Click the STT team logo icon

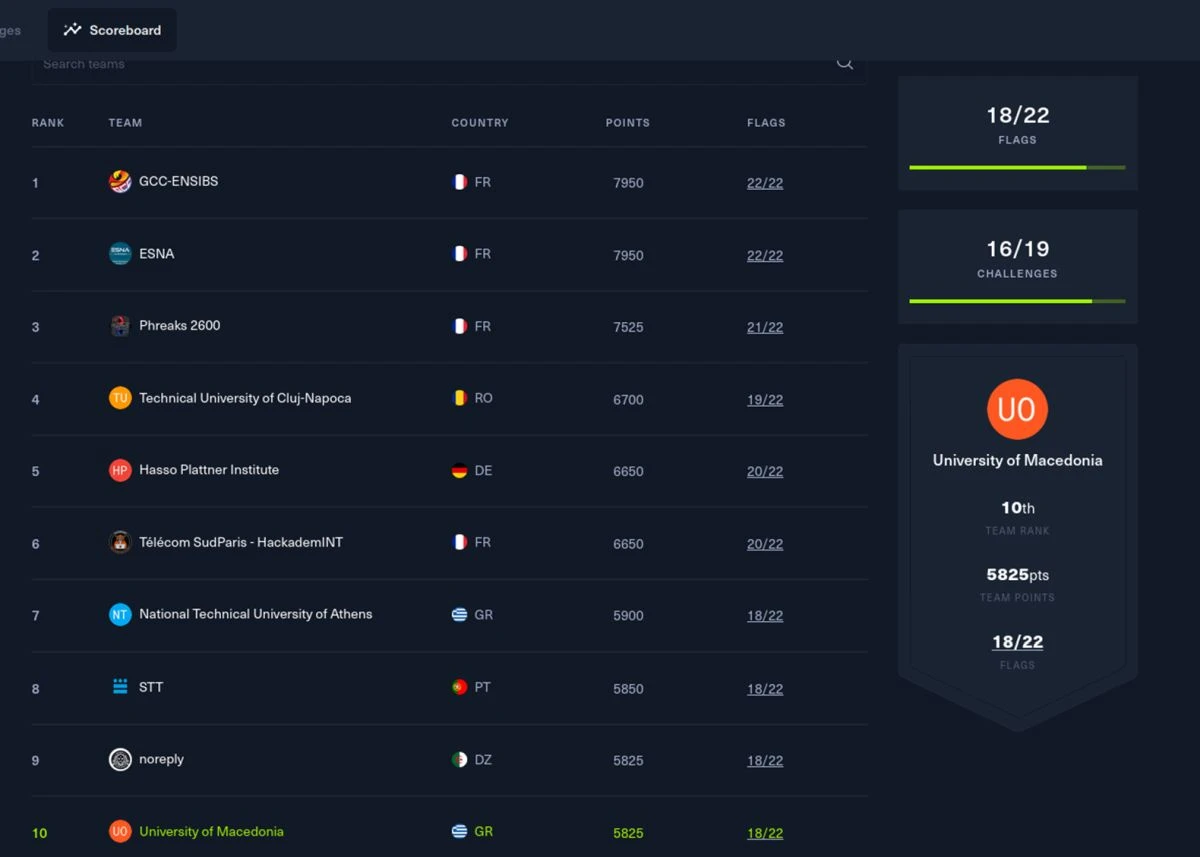(120, 687)
